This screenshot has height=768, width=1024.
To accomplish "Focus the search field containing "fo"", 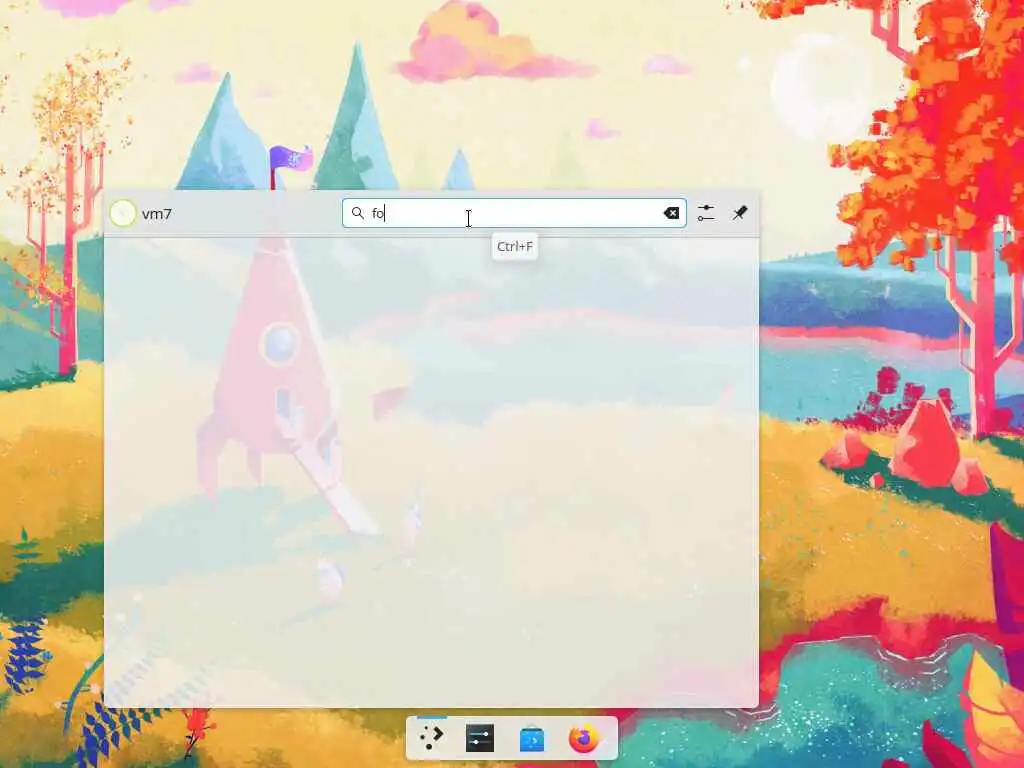I will click(514, 213).
